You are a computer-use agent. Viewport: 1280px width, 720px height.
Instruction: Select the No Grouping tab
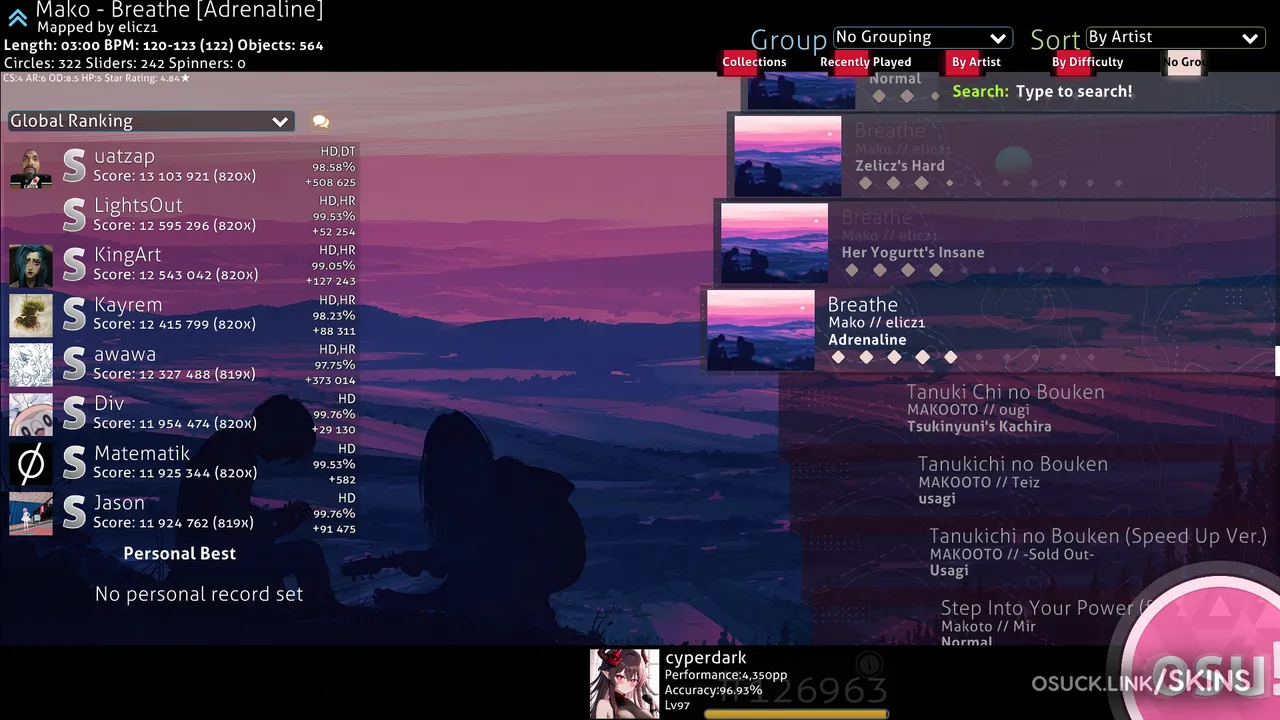click(1183, 62)
